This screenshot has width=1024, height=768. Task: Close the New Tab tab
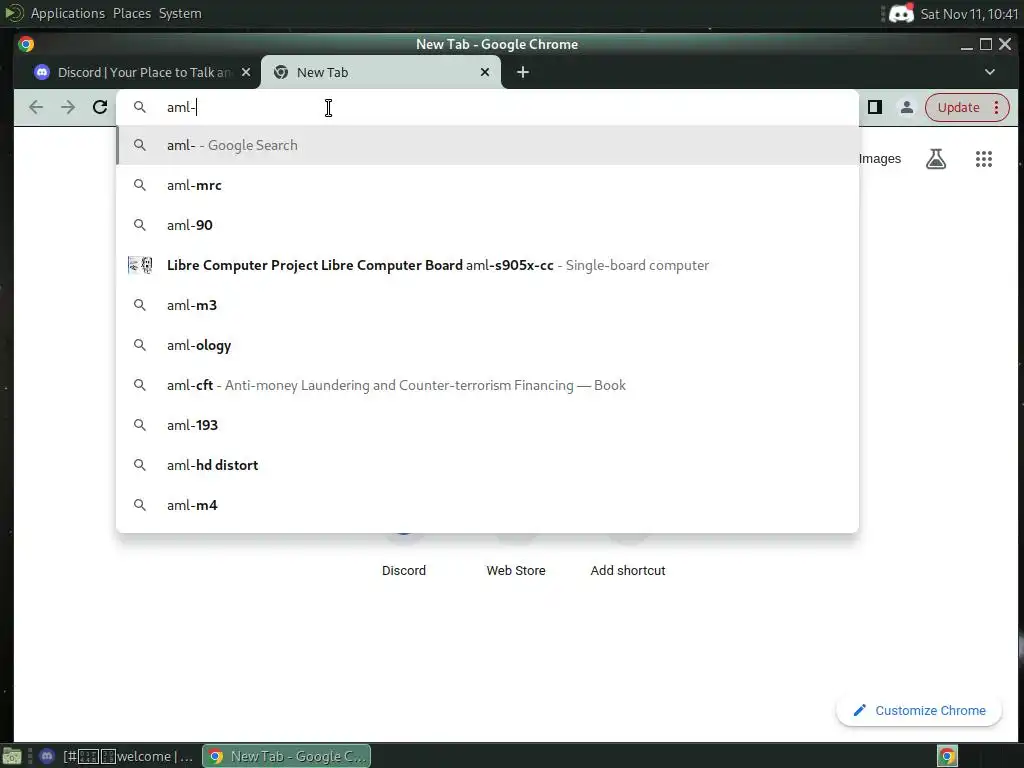[x=485, y=72]
